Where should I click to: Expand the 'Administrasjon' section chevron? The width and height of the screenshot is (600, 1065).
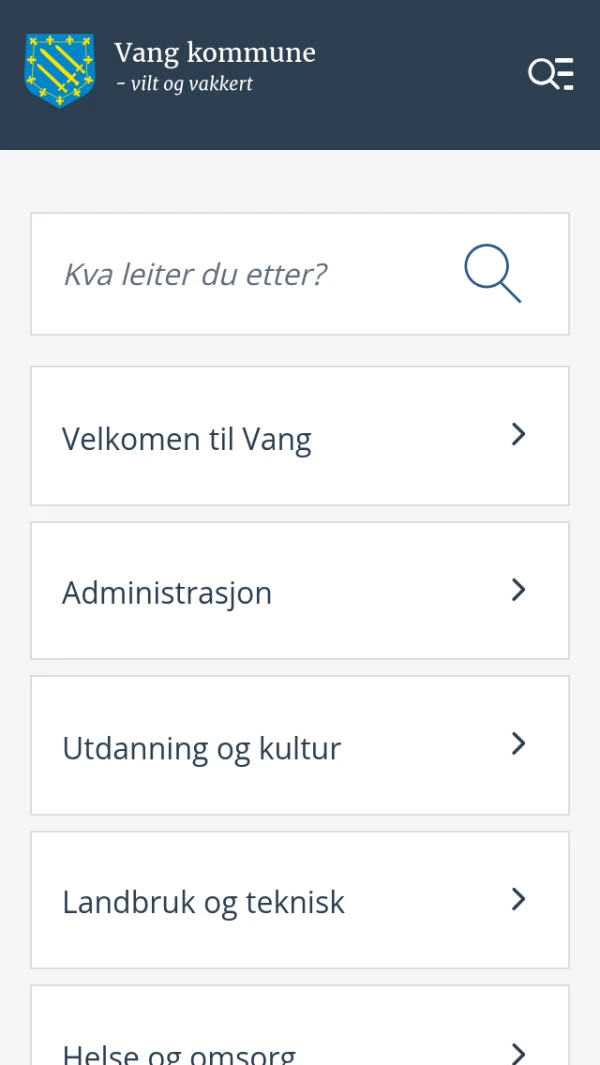(x=518, y=590)
